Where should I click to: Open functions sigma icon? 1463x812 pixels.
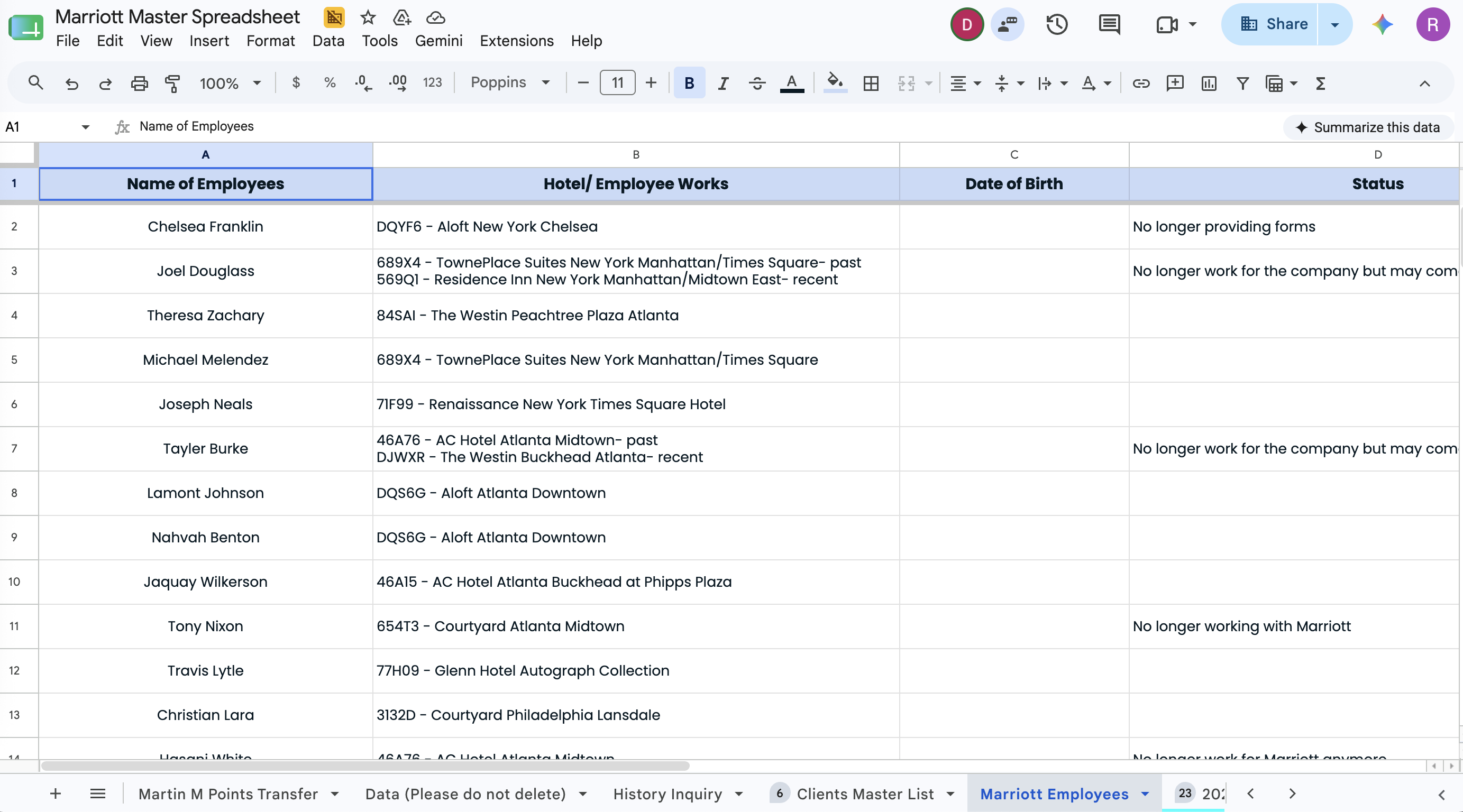1320,84
